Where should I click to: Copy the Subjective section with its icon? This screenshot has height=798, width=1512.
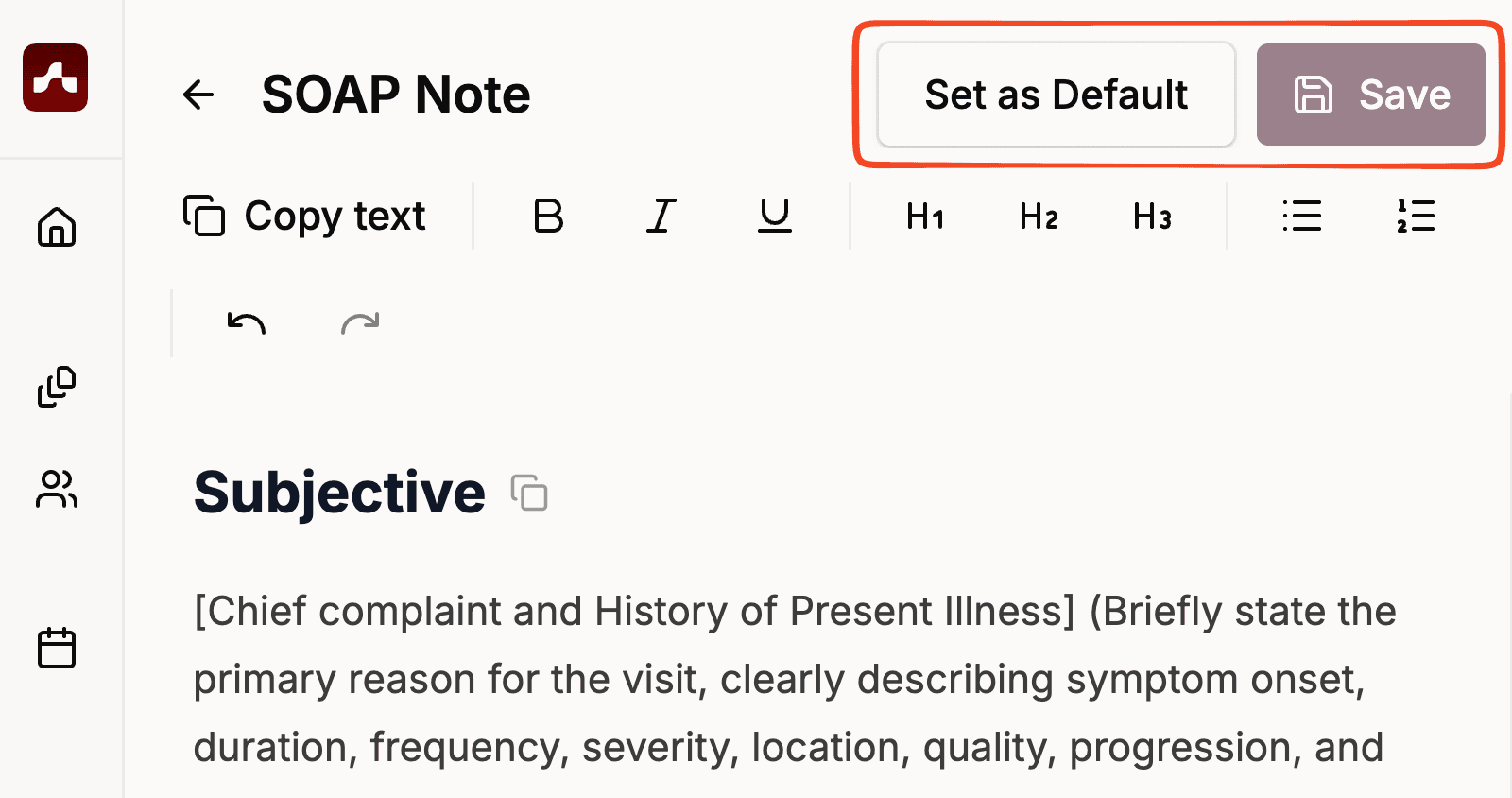tap(529, 494)
